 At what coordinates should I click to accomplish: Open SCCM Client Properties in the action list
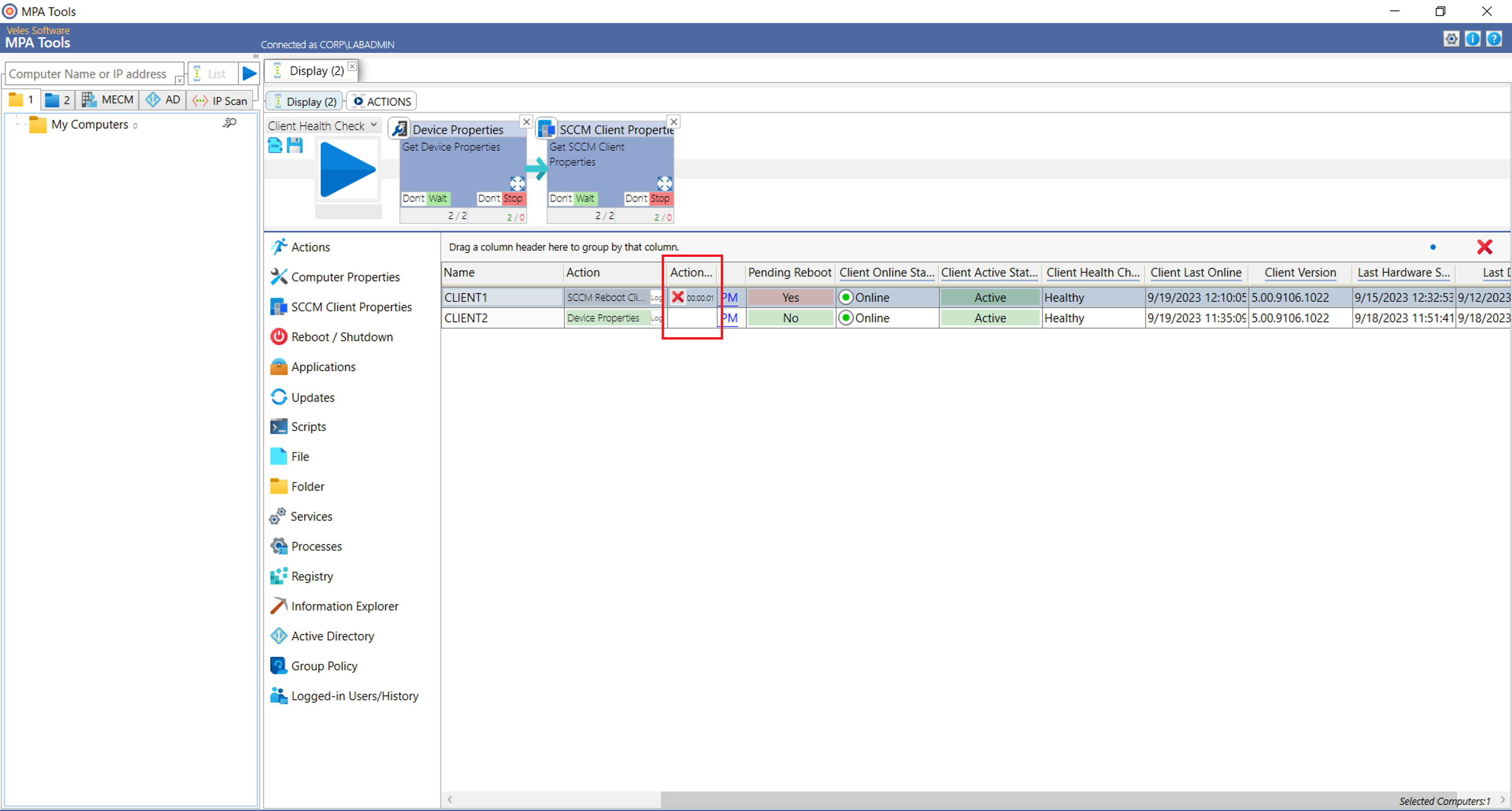coord(341,307)
